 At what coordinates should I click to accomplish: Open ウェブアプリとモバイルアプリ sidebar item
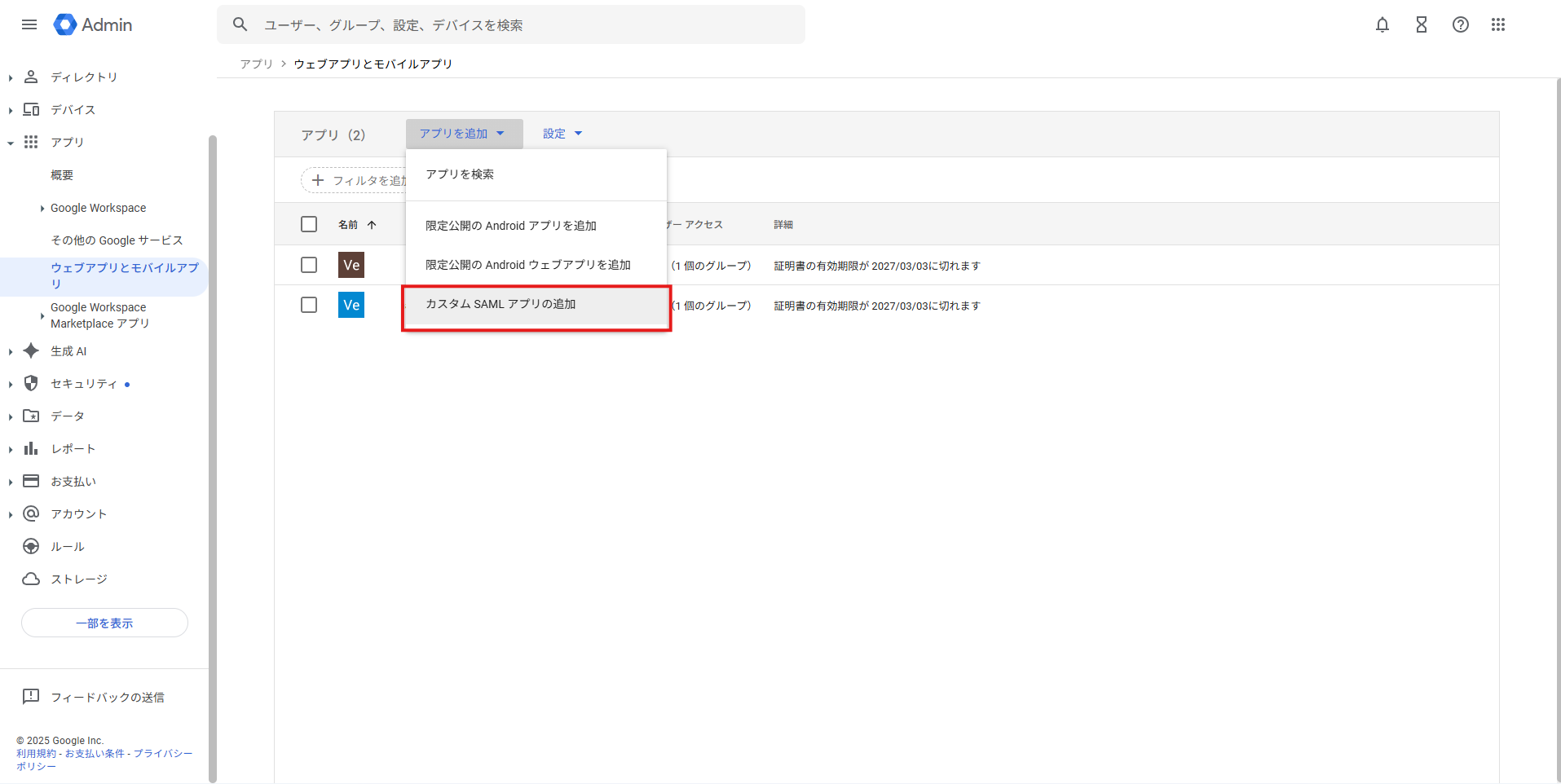pos(104,275)
